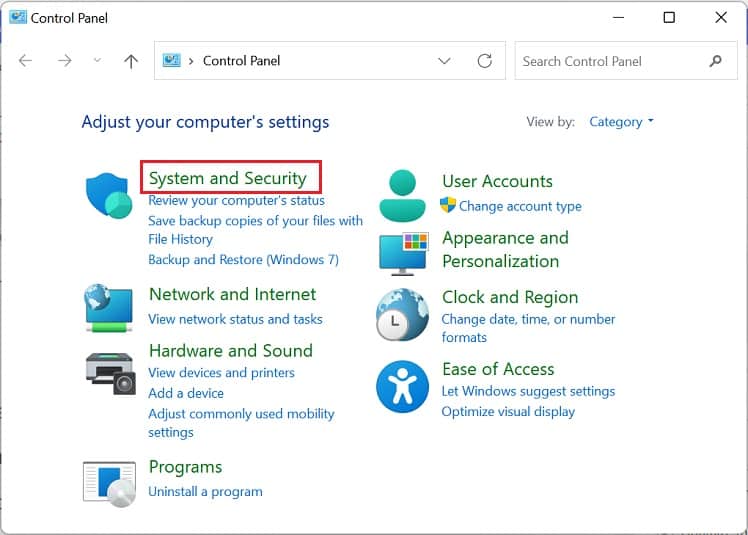Open Backup and Restore (Windows 7)
This screenshot has width=748, height=535.
pos(243,260)
